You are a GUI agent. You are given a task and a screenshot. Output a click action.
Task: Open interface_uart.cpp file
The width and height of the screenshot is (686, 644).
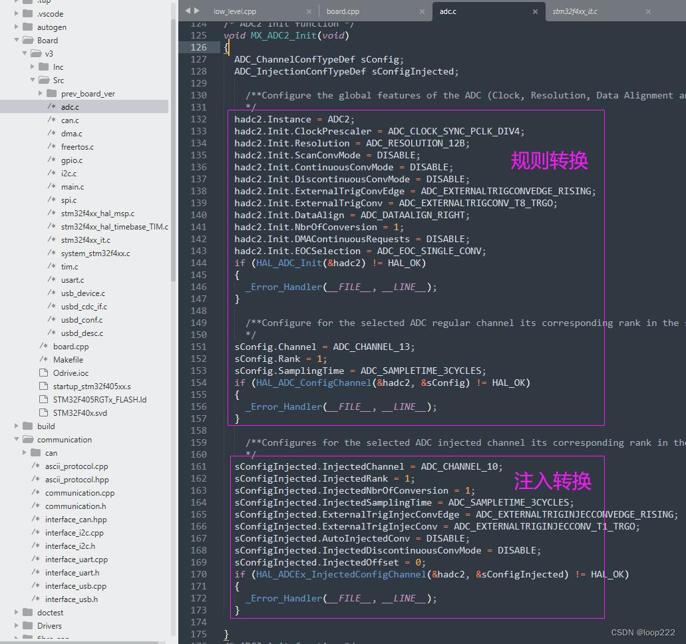76,559
